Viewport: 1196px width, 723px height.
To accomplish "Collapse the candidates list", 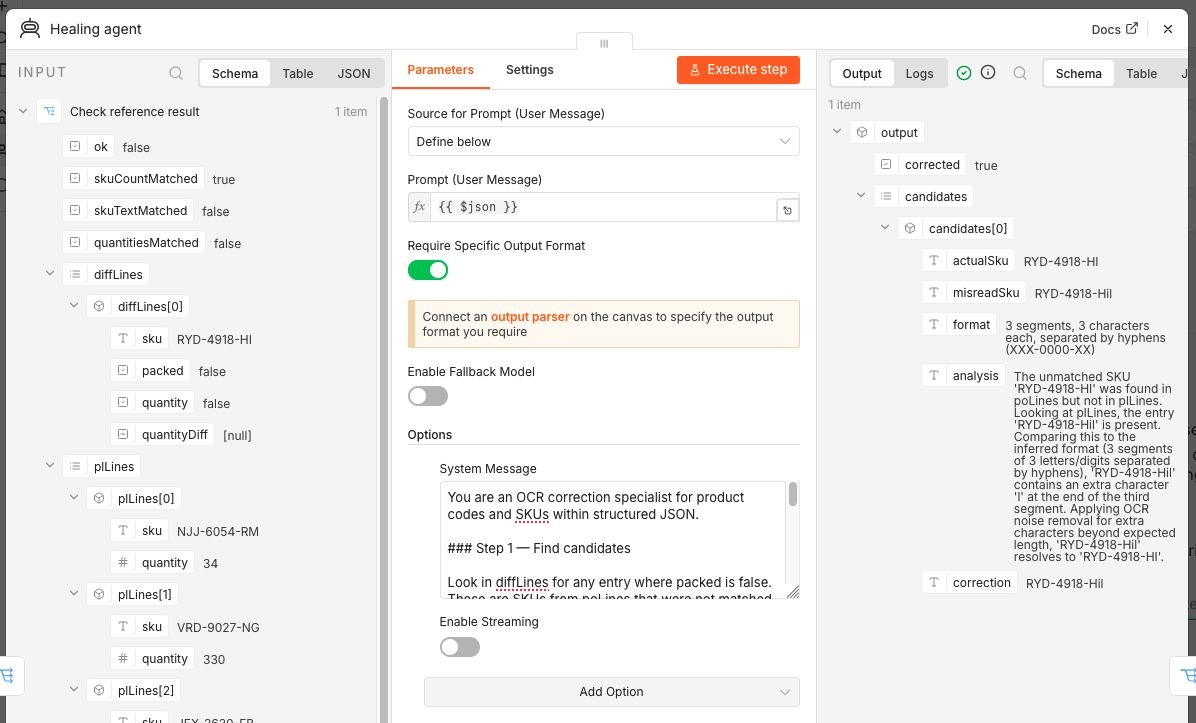I will (x=861, y=196).
